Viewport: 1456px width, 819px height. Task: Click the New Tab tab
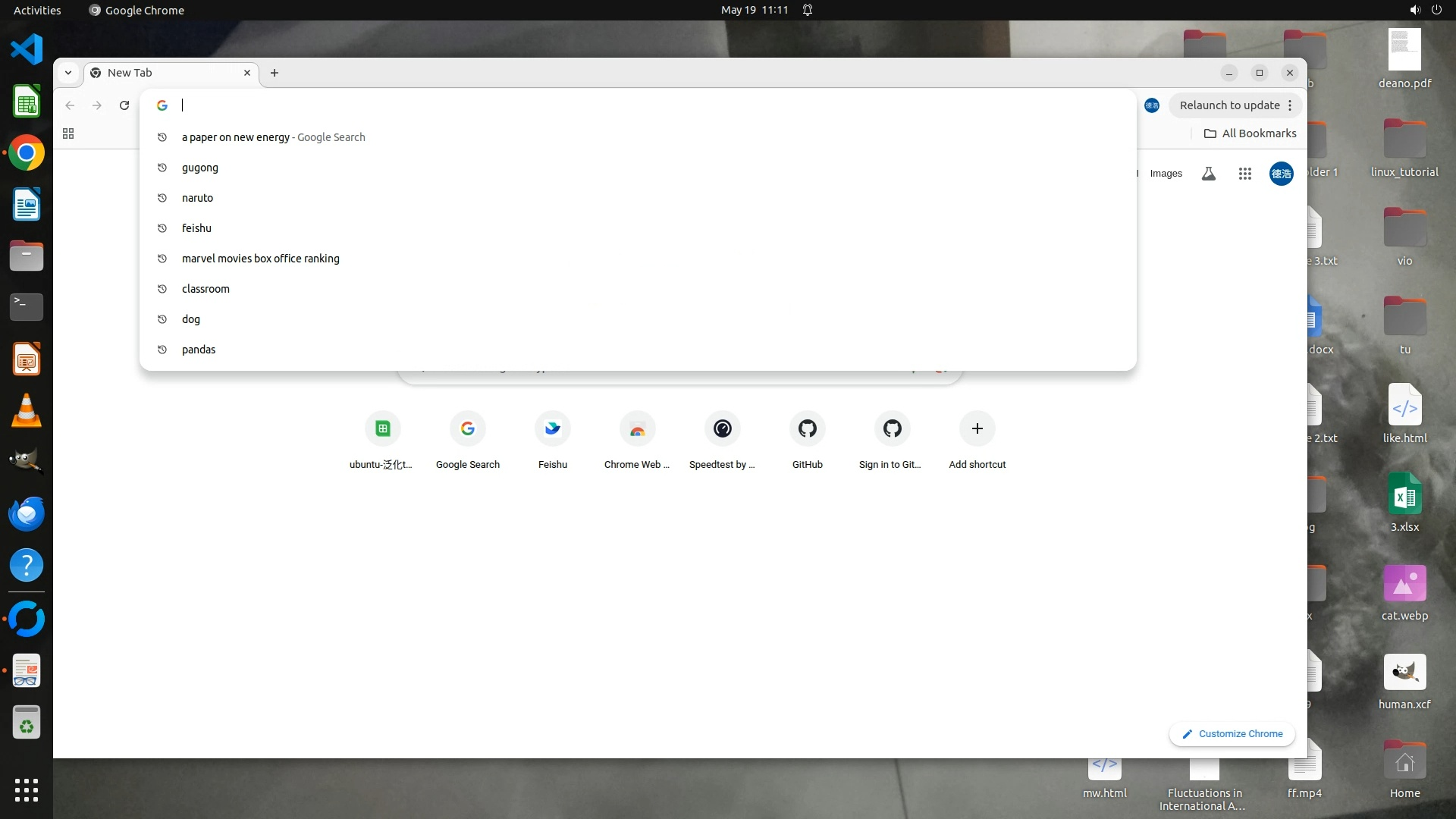163,73
